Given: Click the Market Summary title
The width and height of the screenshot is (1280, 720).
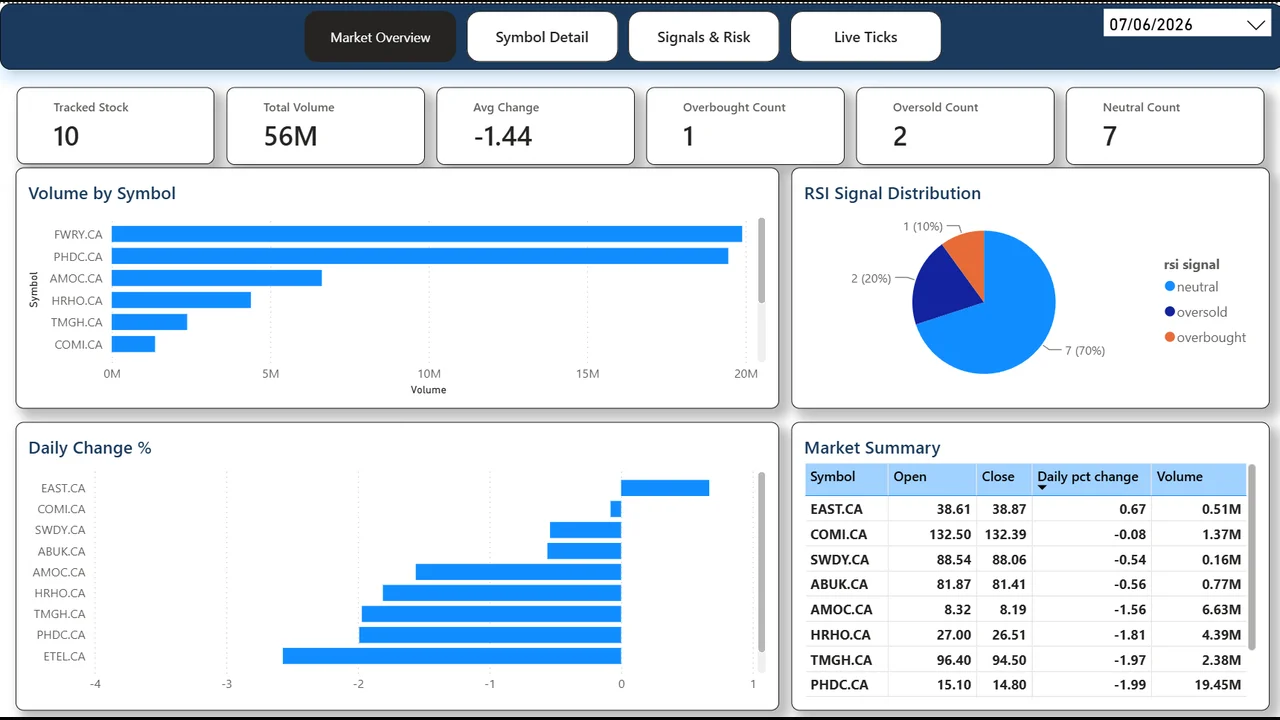Looking at the screenshot, I should click(x=872, y=448).
